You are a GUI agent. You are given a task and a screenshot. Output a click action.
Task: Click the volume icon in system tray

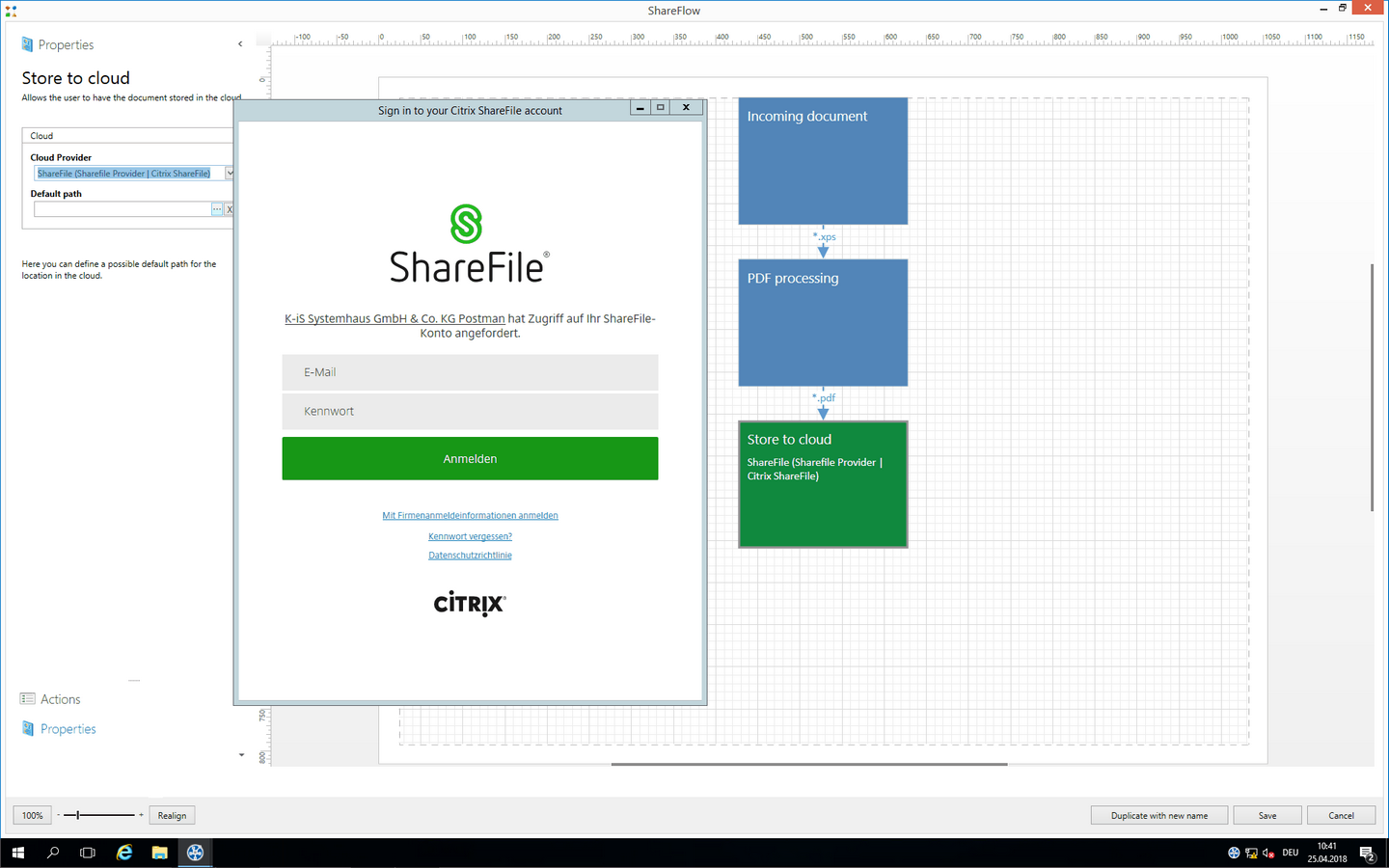coord(1268,853)
